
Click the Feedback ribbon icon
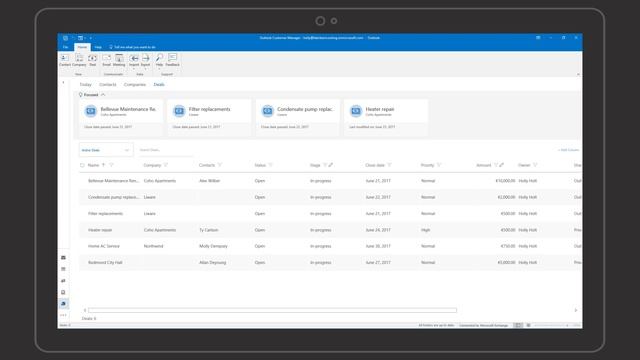tap(172, 60)
